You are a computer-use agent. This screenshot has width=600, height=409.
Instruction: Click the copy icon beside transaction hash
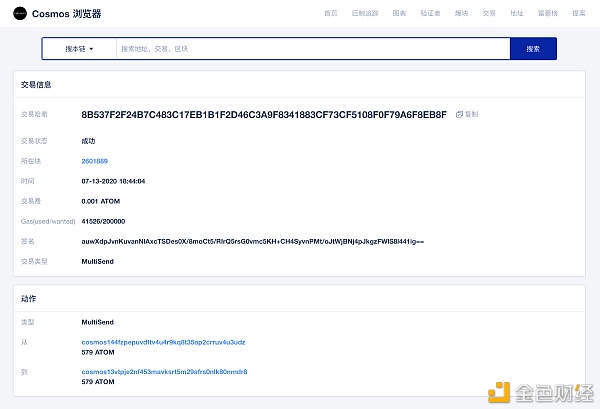point(459,114)
